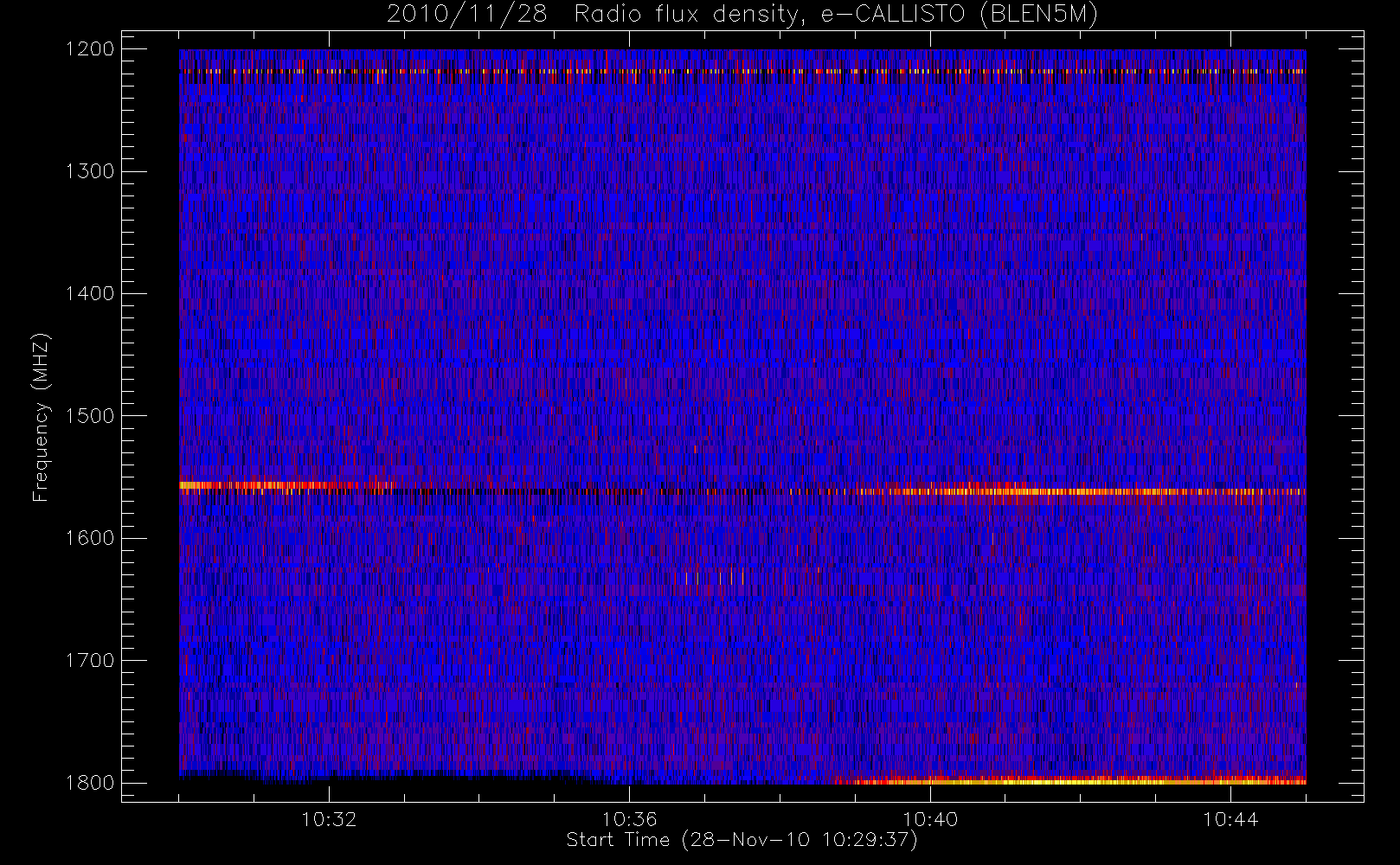Screen dimensions: 1400x865
Task: Click the 'Frequency (MHZ)' axis label
Action: click(x=40, y=417)
